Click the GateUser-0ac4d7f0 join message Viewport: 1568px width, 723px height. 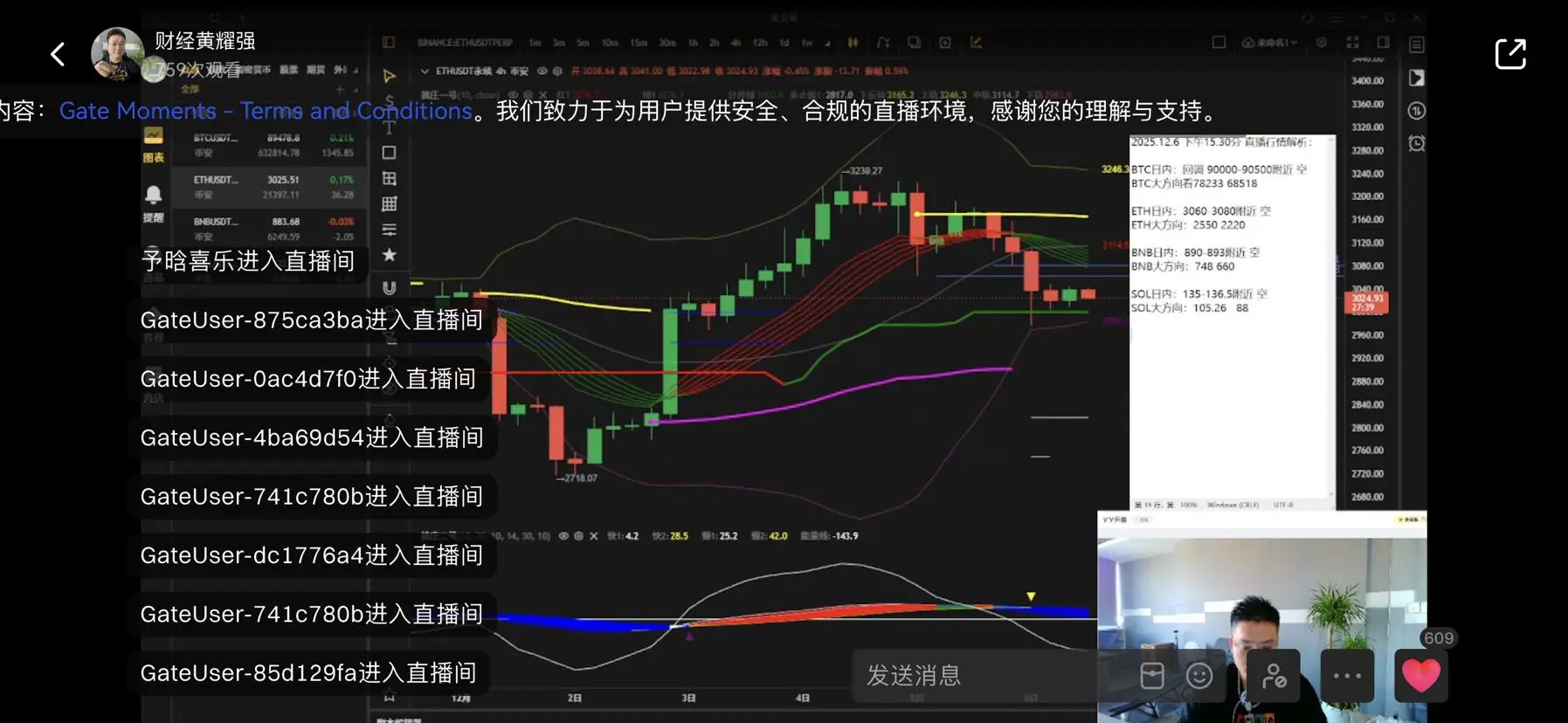pos(308,378)
